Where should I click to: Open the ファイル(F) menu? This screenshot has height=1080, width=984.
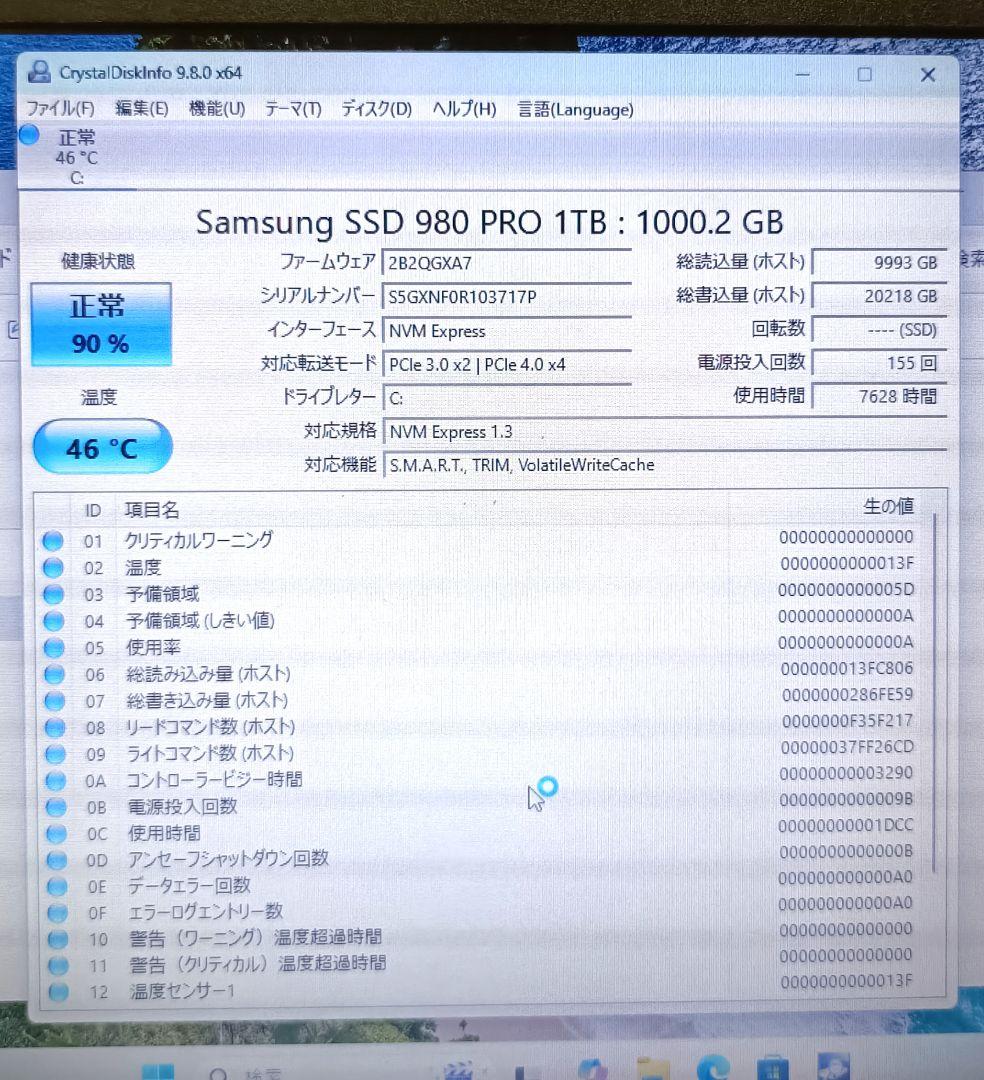click(x=60, y=109)
